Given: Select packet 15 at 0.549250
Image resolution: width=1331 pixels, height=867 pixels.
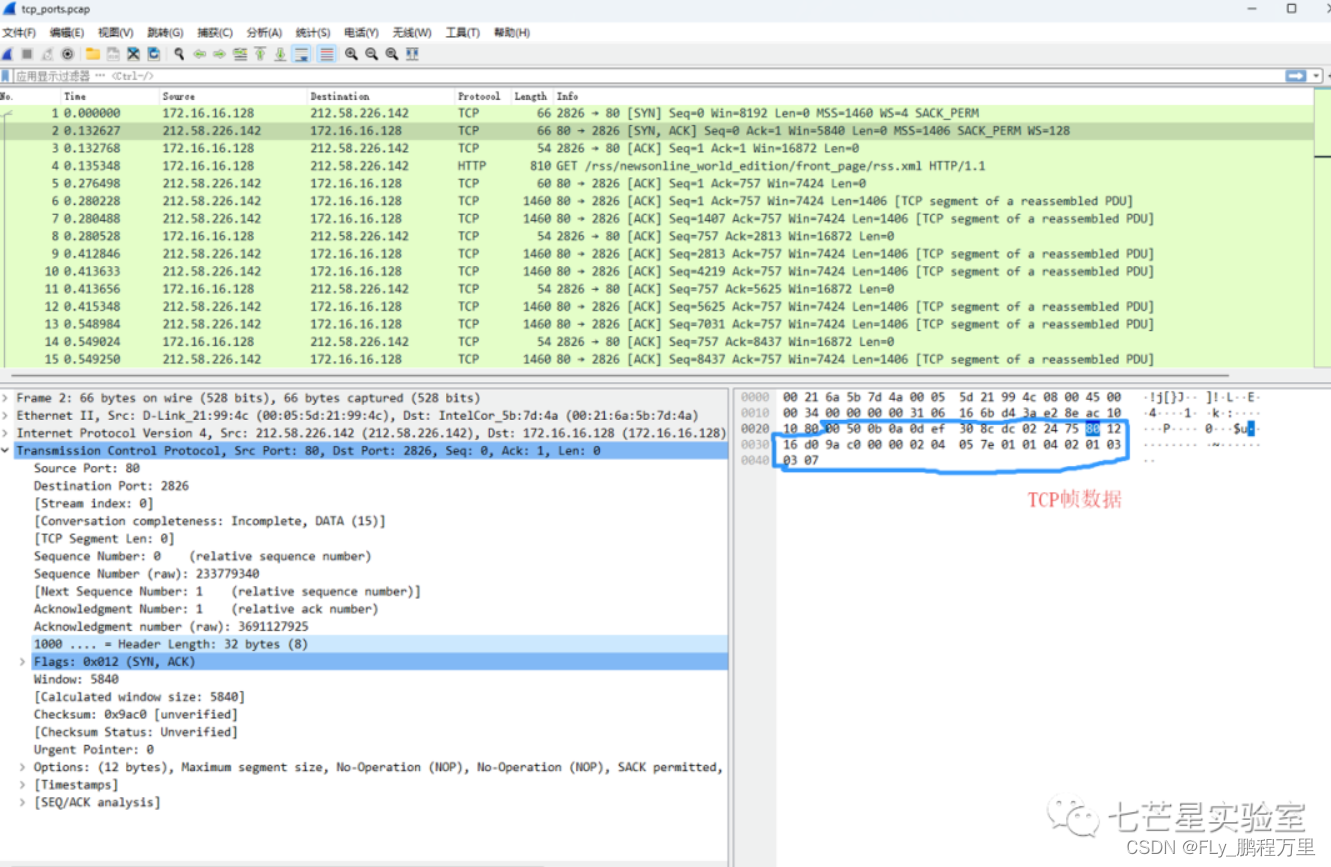Looking at the screenshot, I should pyautogui.click(x=656, y=359).
